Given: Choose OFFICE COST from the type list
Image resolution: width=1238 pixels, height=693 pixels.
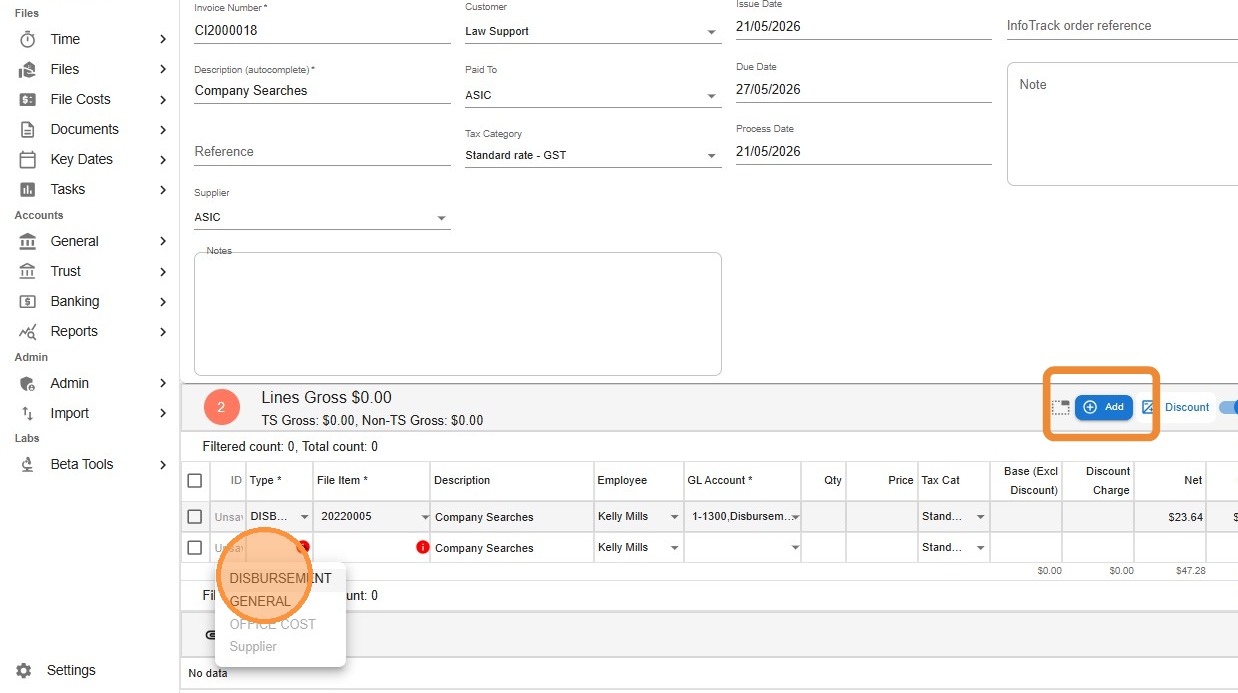Looking at the screenshot, I should [280, 624].
